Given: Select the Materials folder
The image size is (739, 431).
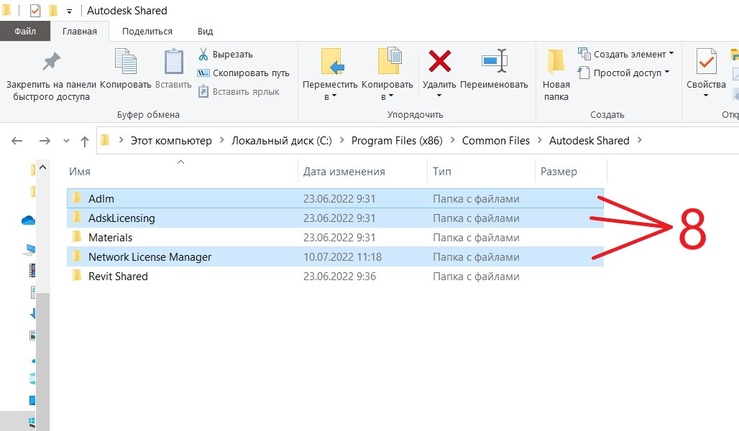Looking at the screenshot, I should click(x=335, y=237).
